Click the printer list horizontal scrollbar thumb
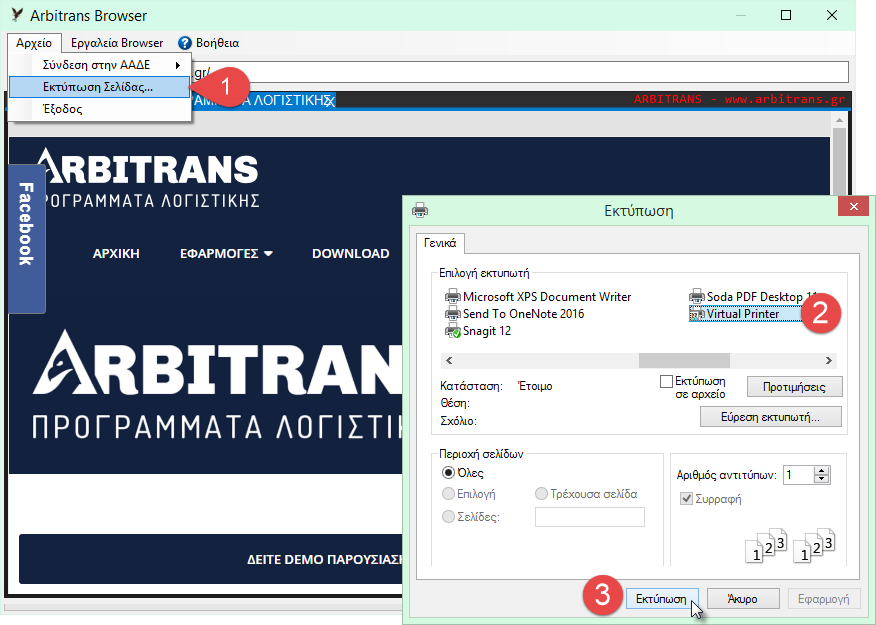The height and width of the screenshot is (625, 876). 684,361
